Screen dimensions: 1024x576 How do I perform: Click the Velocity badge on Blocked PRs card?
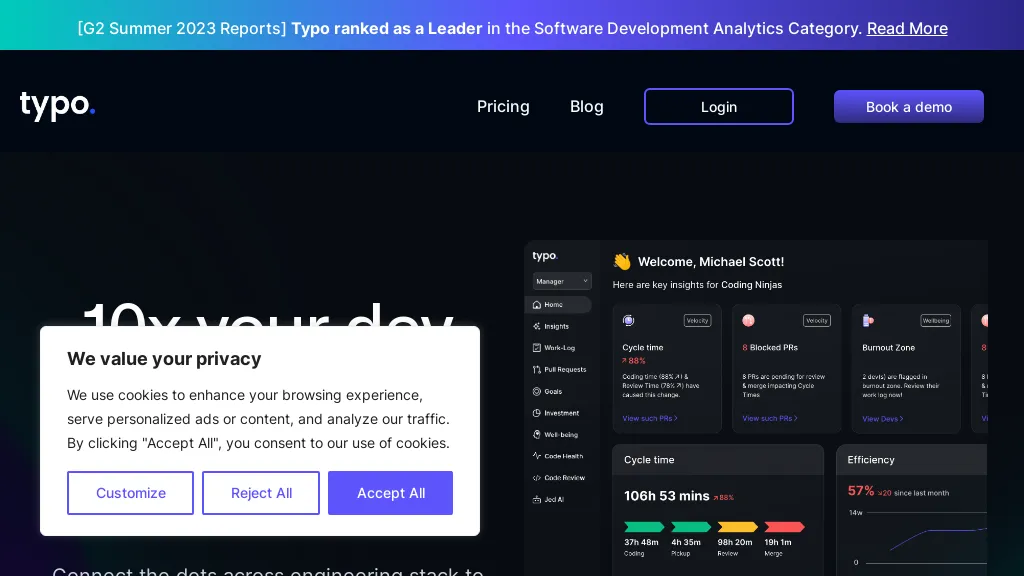pos(817,320)
